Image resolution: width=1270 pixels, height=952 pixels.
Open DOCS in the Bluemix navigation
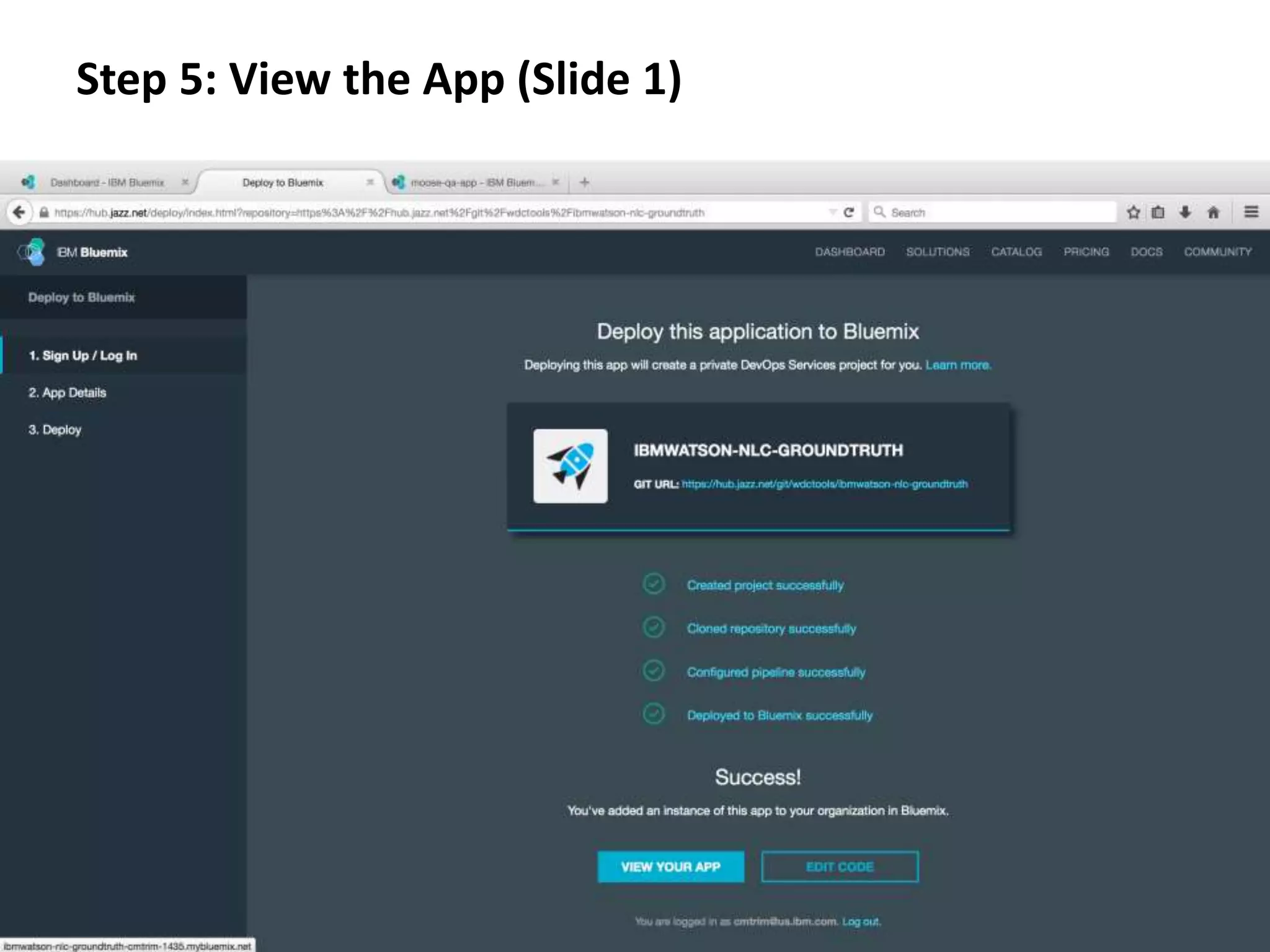click(1147, 252)
